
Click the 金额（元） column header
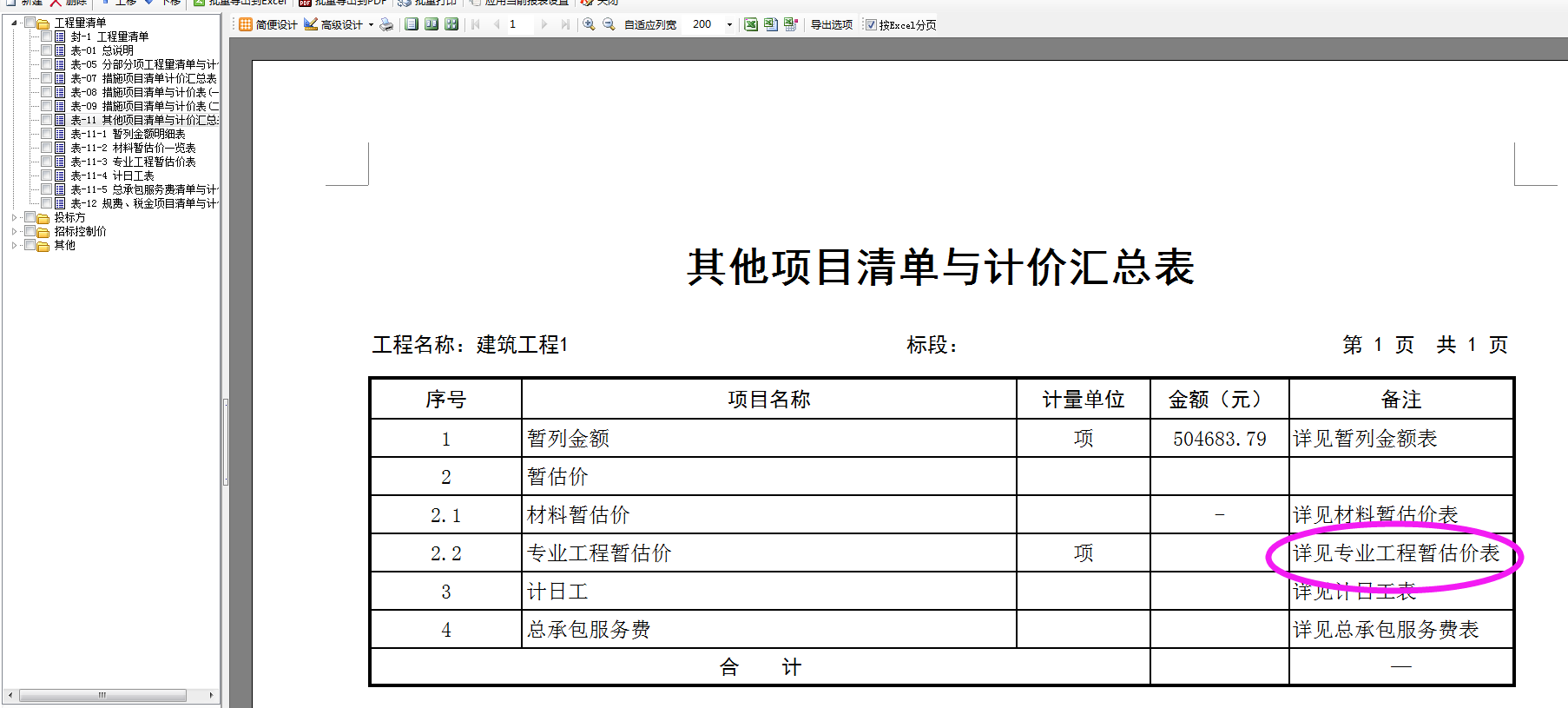(x=1219, y=400)
